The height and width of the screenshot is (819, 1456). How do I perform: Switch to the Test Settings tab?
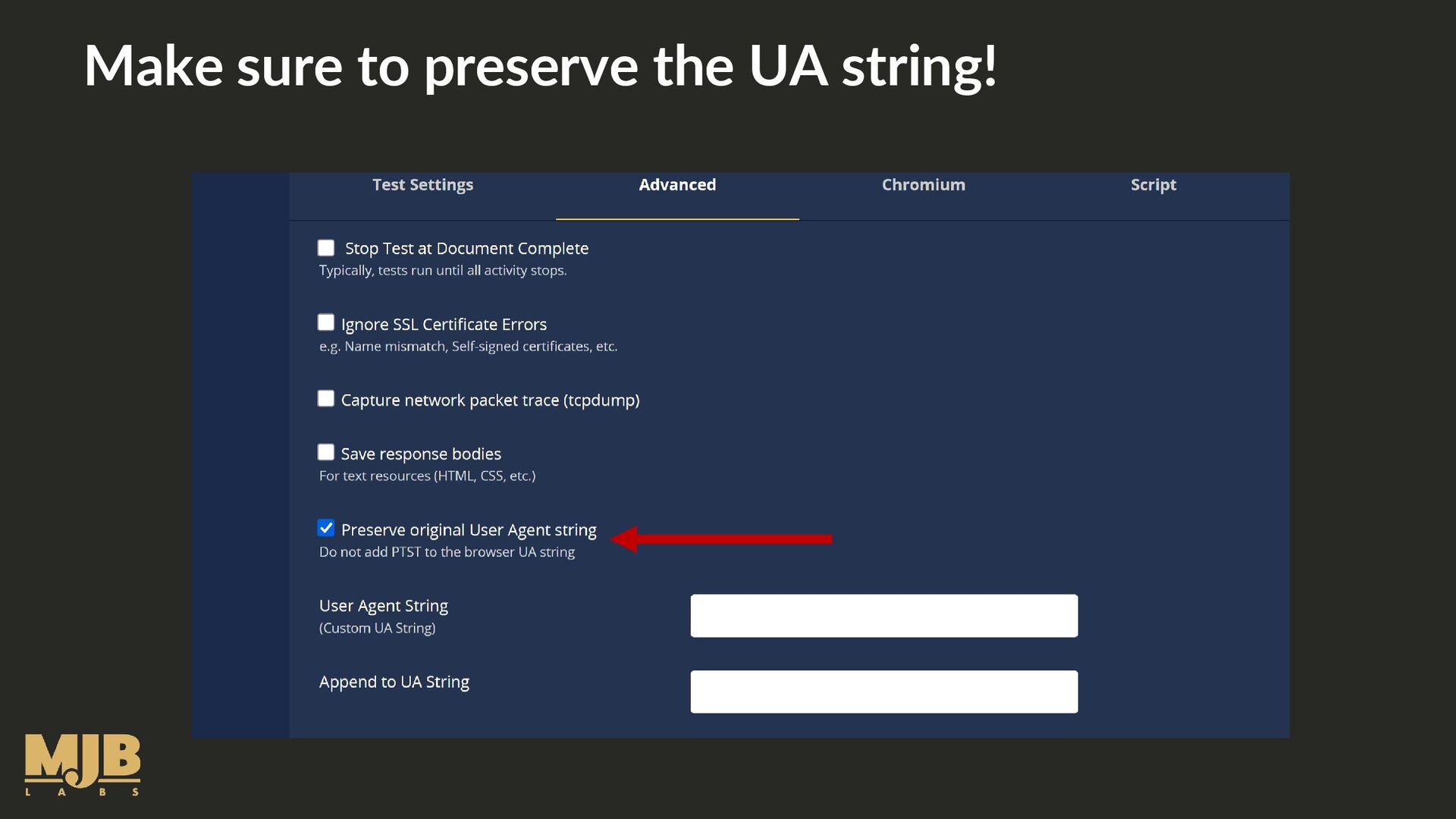pos(422,185)
